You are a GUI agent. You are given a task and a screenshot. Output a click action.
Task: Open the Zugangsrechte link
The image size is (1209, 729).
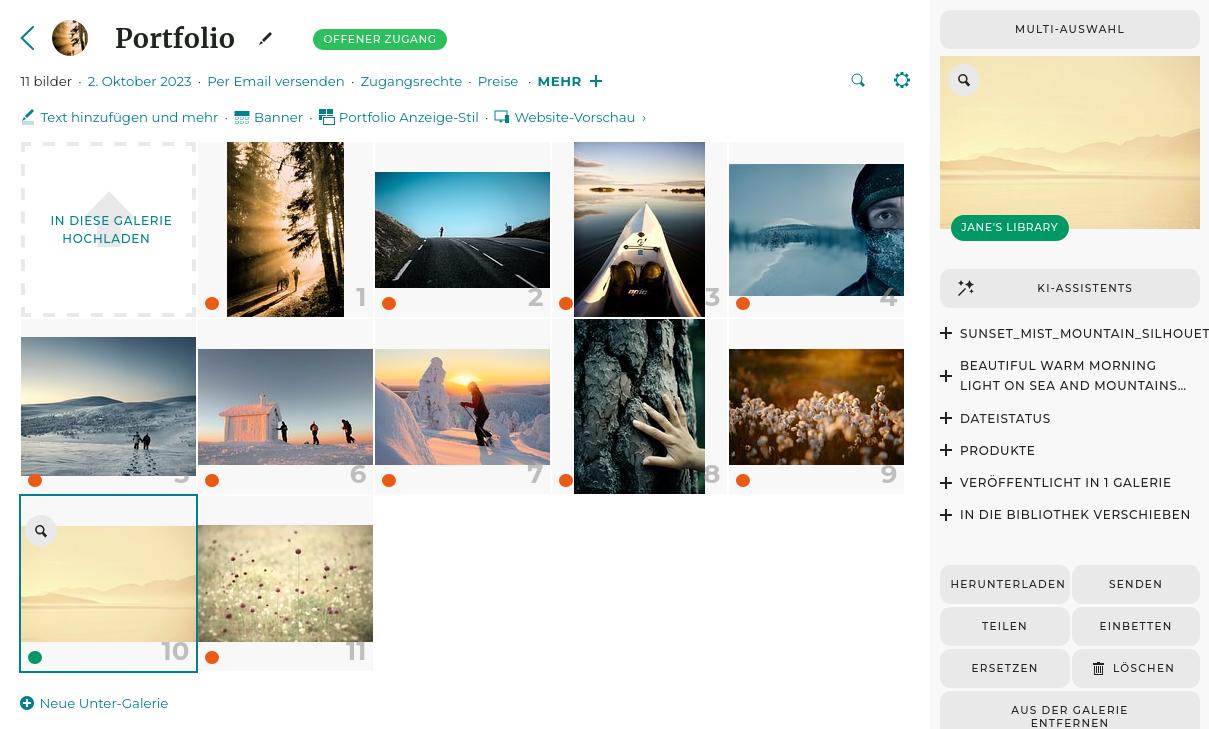(411, 81)
